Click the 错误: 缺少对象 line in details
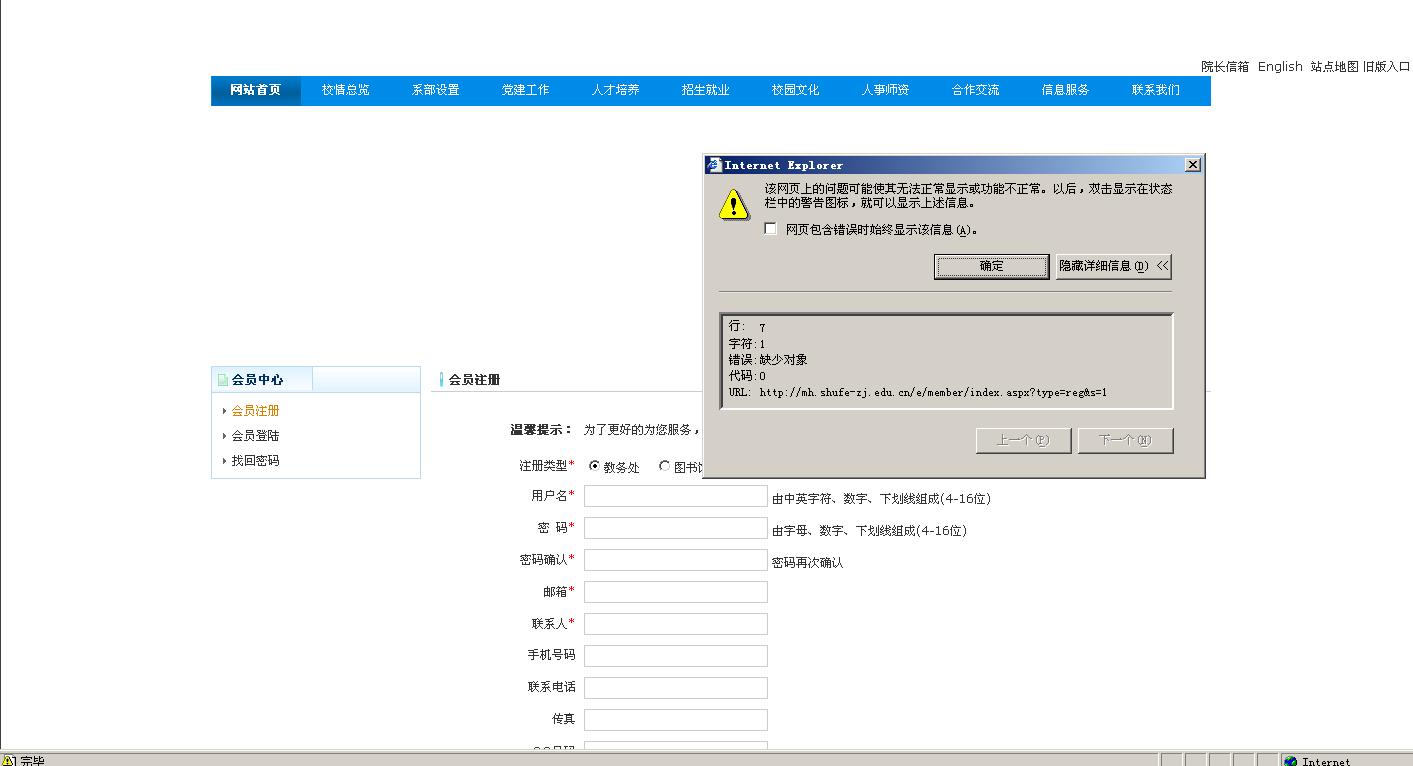This screenshot has height=766, width=1413. tap(768, 360)
